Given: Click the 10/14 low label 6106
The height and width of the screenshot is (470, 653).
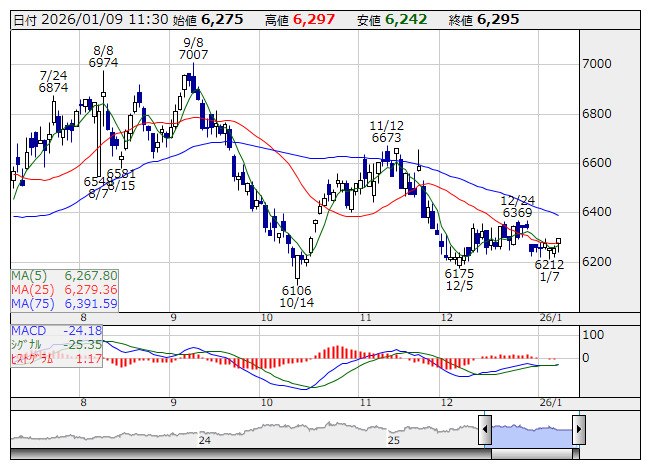Looking at the screenshot, I should (x=299, y=289).
